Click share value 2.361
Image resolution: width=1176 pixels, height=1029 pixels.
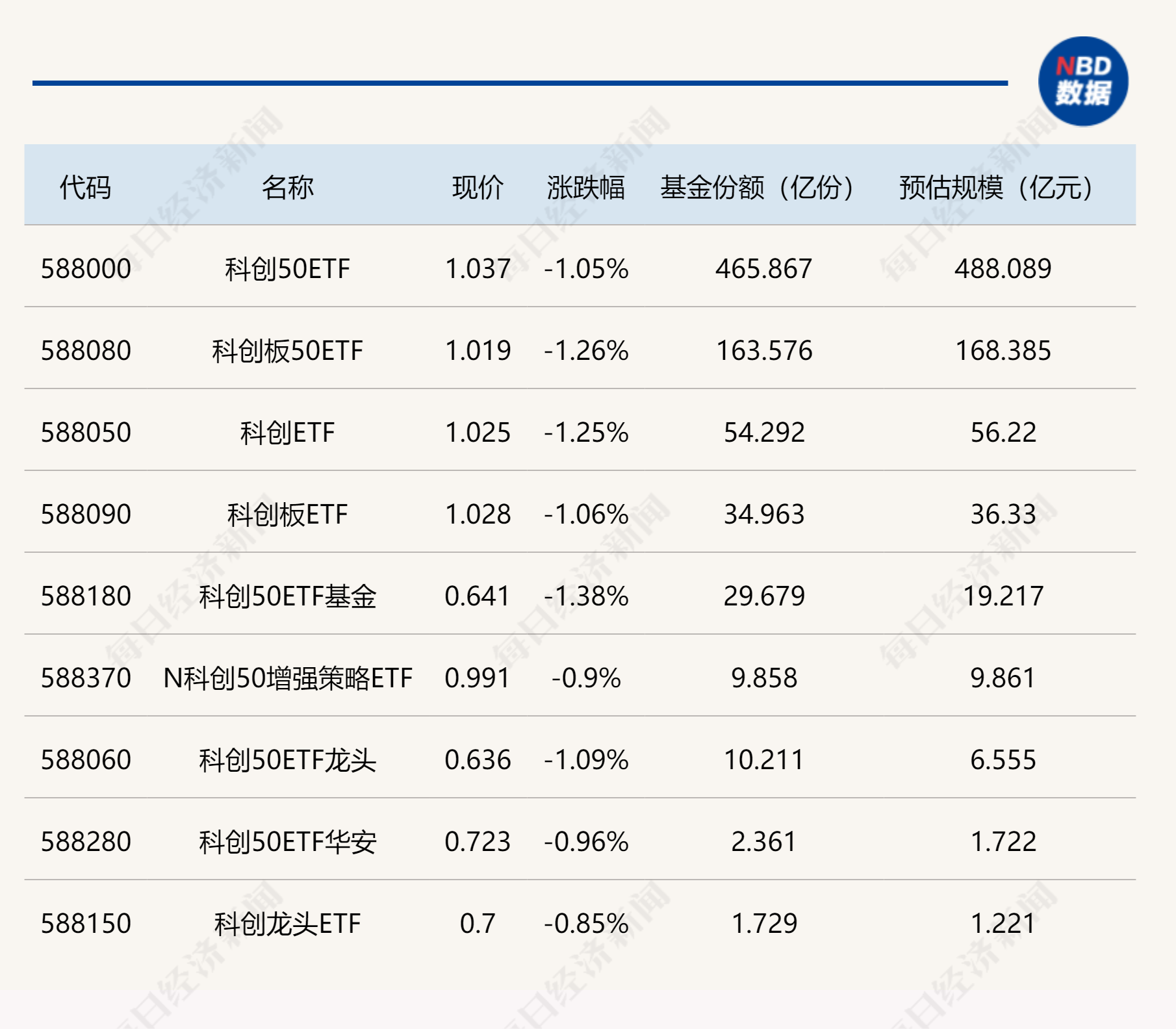click(763, 842)
